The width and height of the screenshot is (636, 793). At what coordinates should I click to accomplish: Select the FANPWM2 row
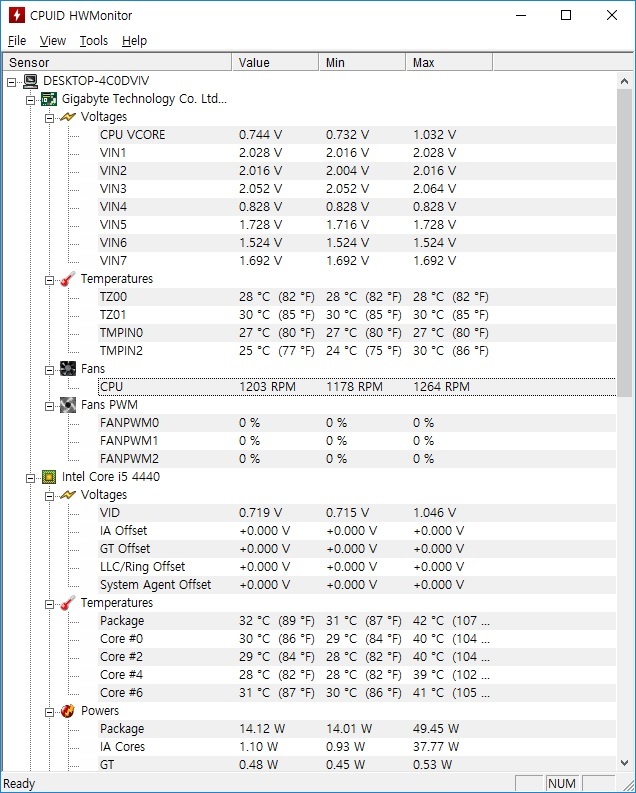pyautogui.click(x=357, y=459)
